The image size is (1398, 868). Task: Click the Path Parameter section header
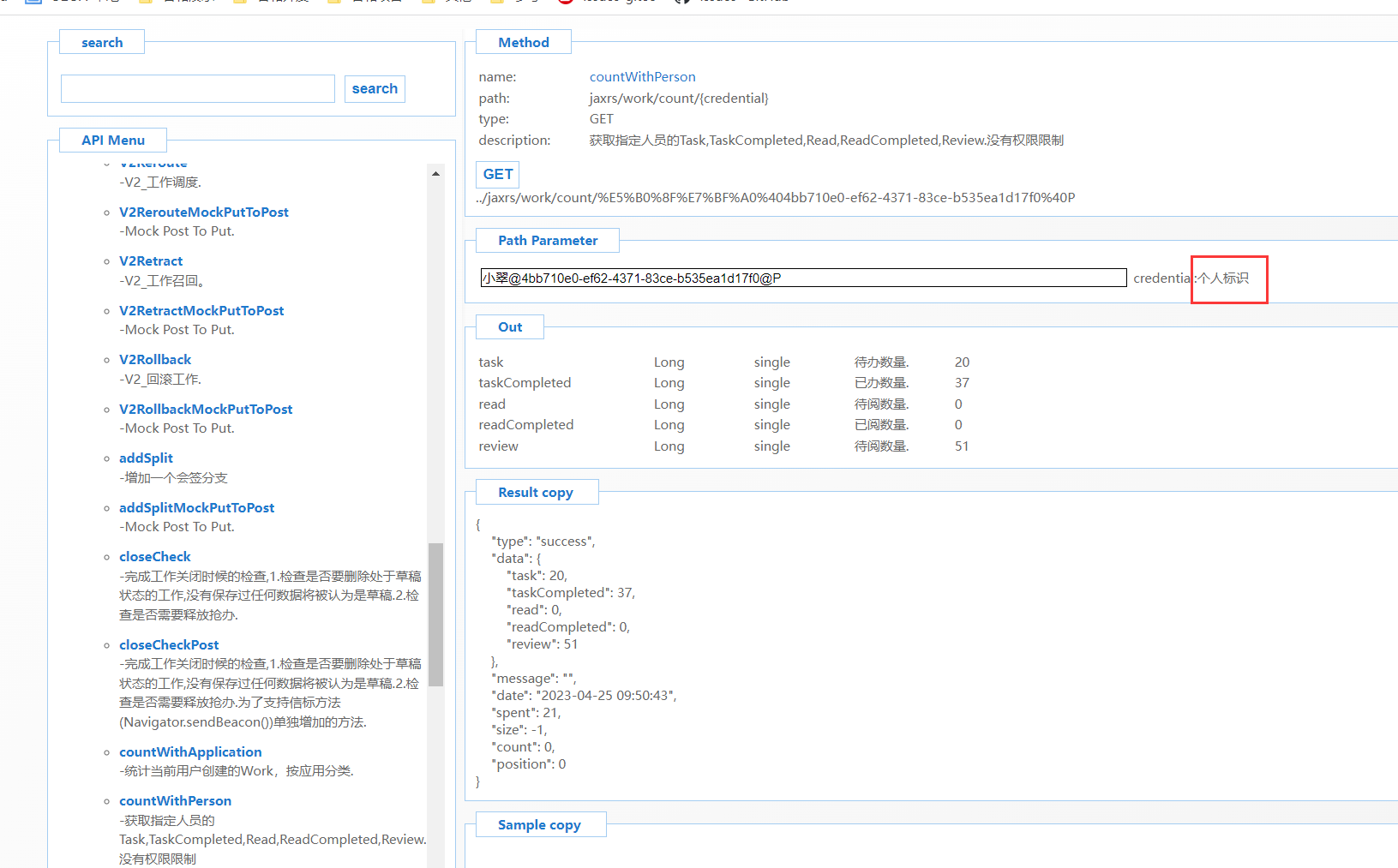tap(548, 241)
